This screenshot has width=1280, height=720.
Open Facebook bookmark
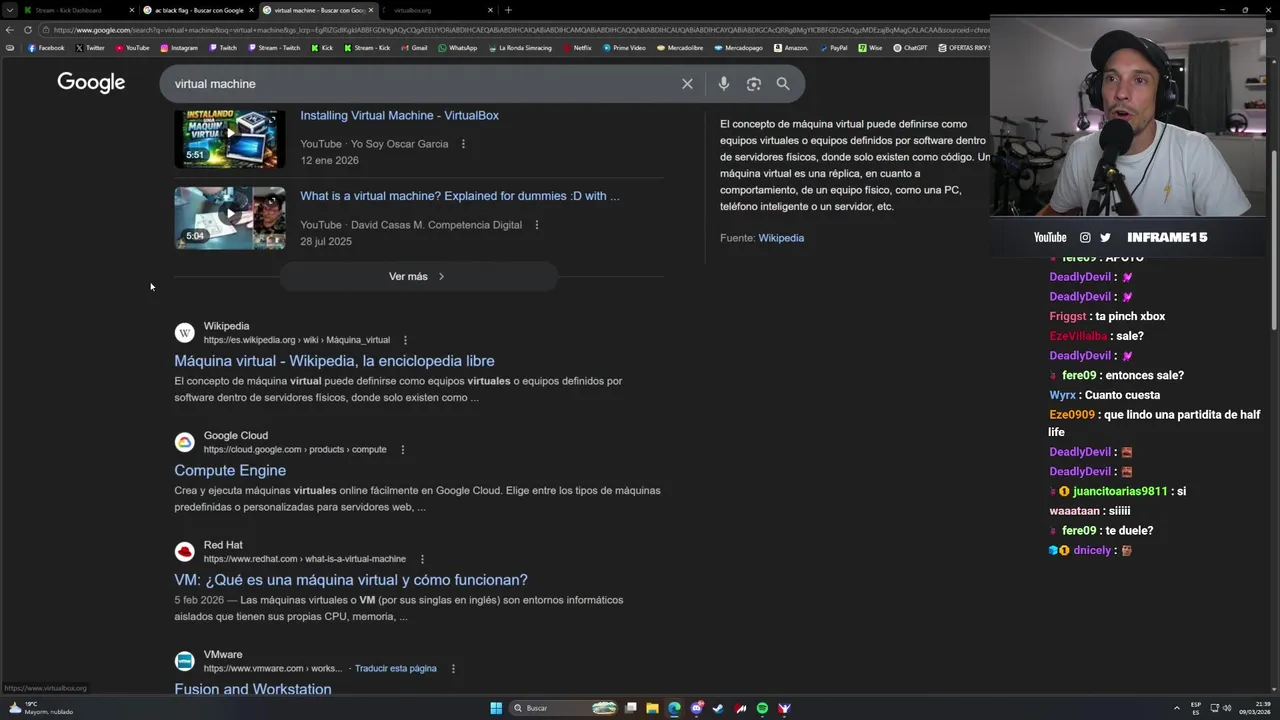click(x=47, y=48)
